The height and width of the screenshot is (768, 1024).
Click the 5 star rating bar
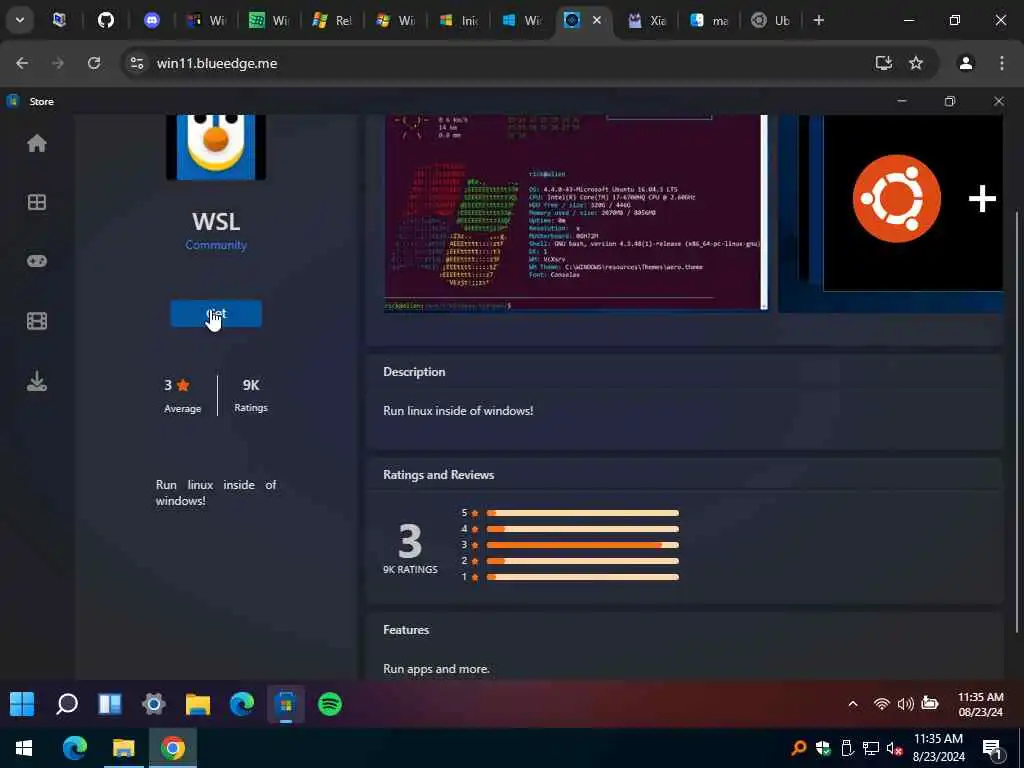[583, 513]
